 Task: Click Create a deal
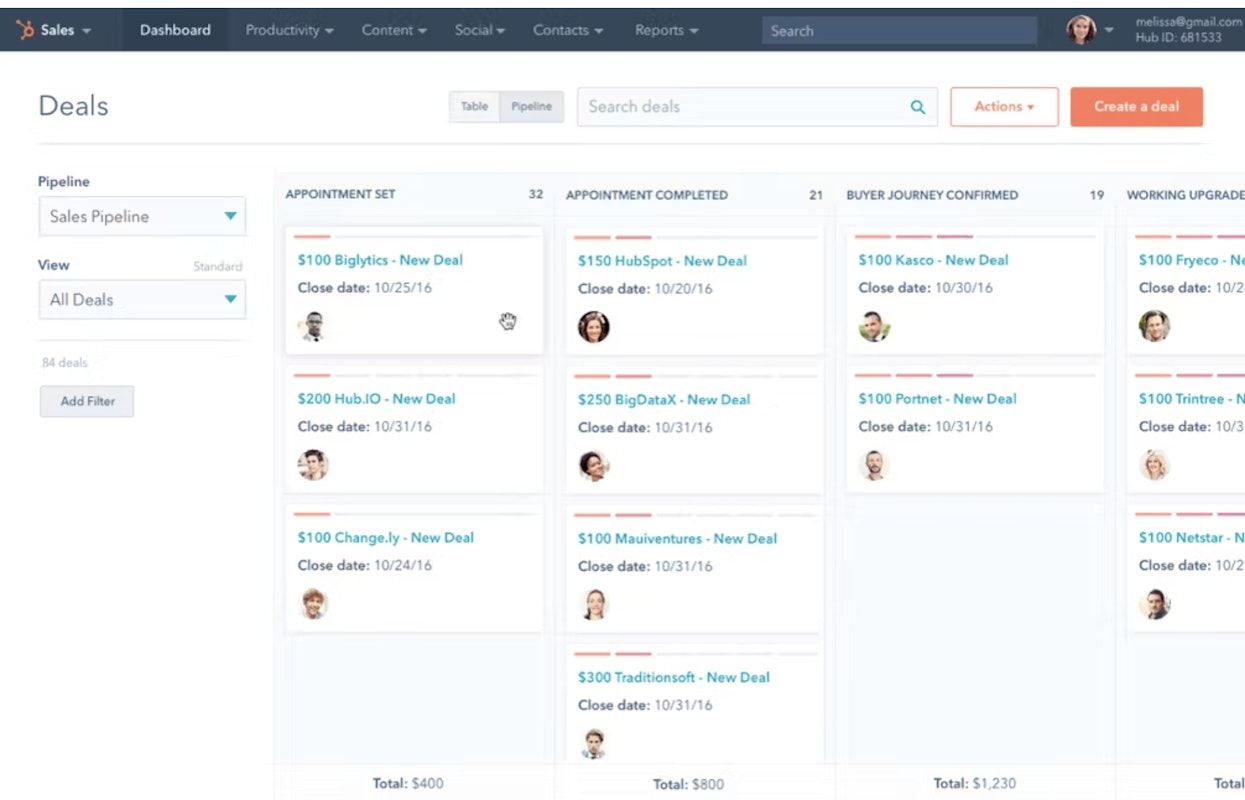coord(1136,106)
